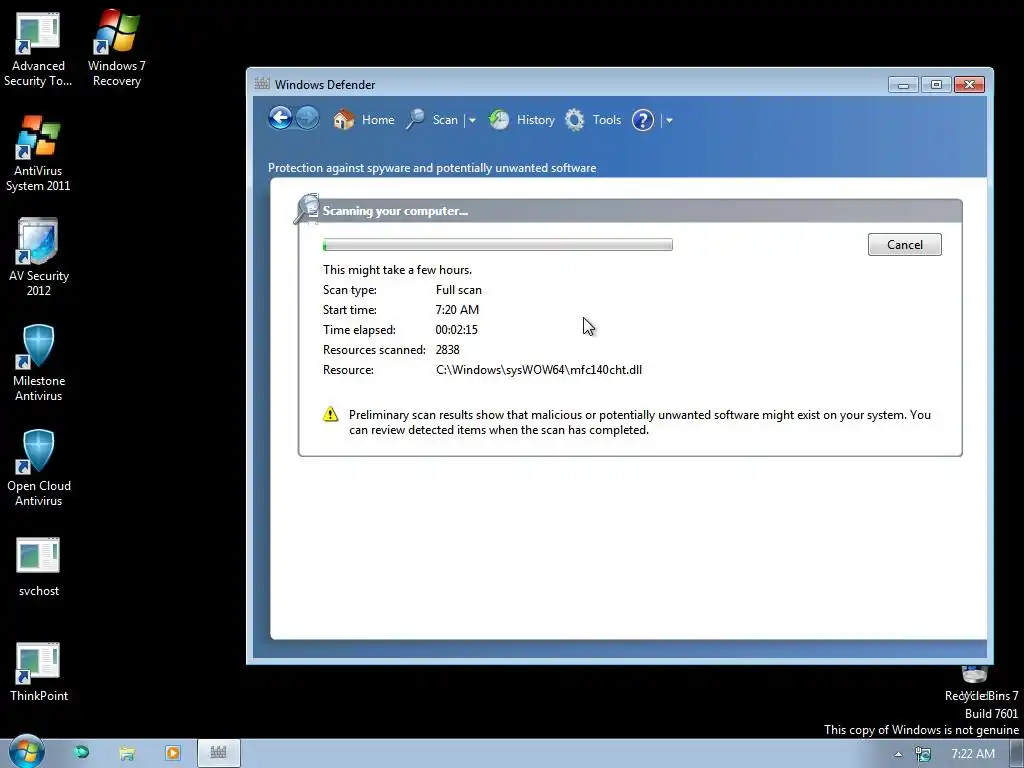Select ThinkPoint desktop icon
1024x768 pixels.
pyautogui.click(x=39, y=671)
